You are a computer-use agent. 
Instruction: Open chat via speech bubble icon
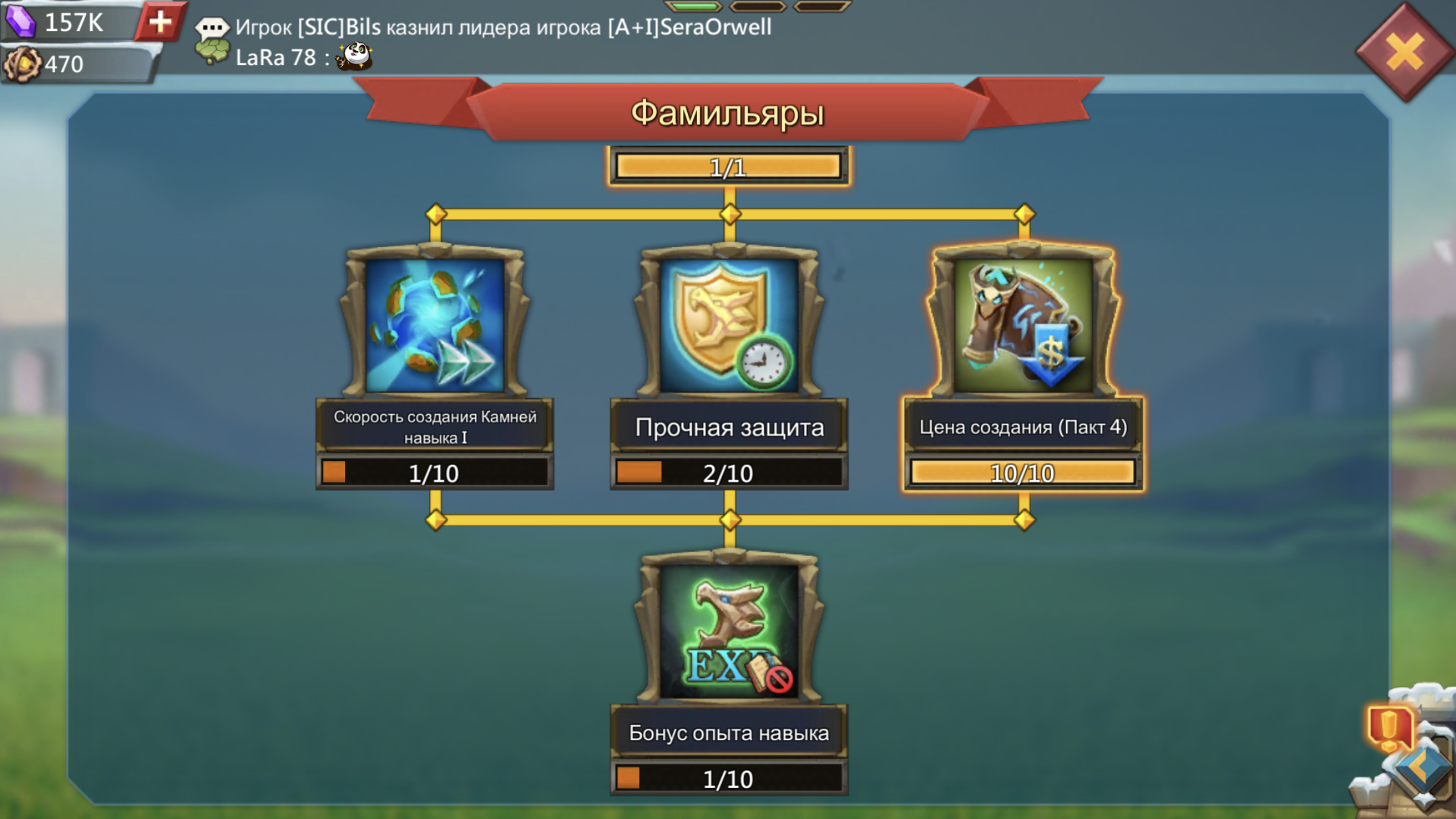coord(212,27)
